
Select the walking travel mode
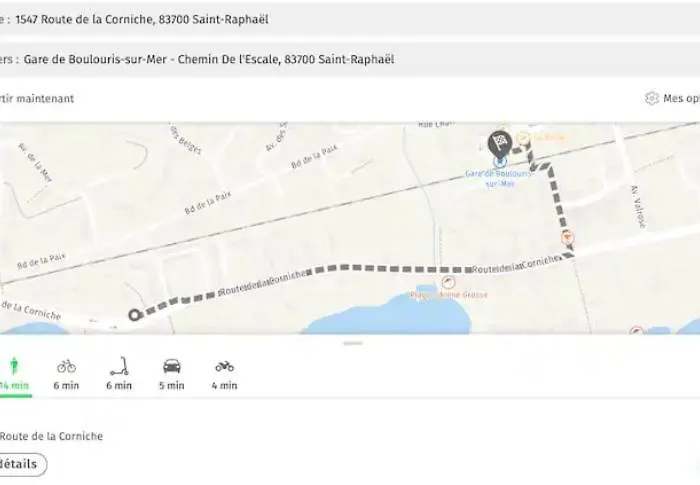(14, 372)
